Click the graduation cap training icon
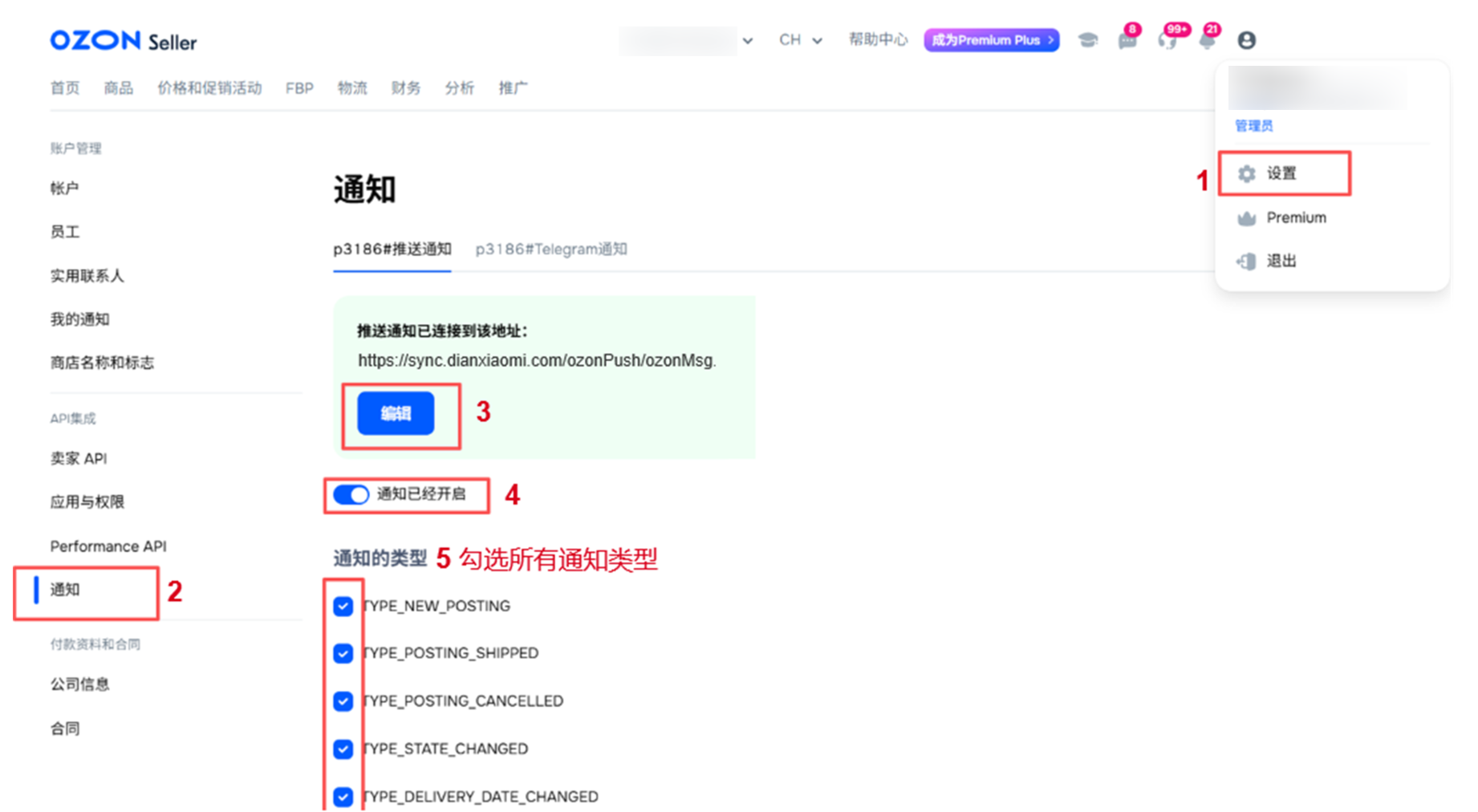 (x=1087, y=40)
